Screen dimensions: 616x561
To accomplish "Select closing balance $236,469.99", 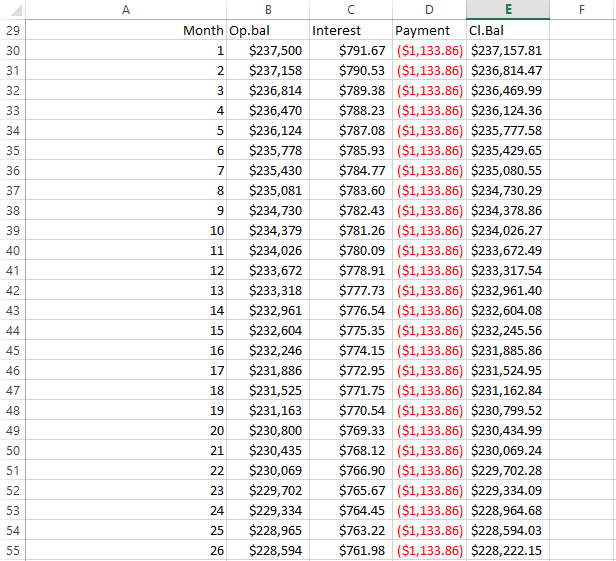I will point(508,90).
